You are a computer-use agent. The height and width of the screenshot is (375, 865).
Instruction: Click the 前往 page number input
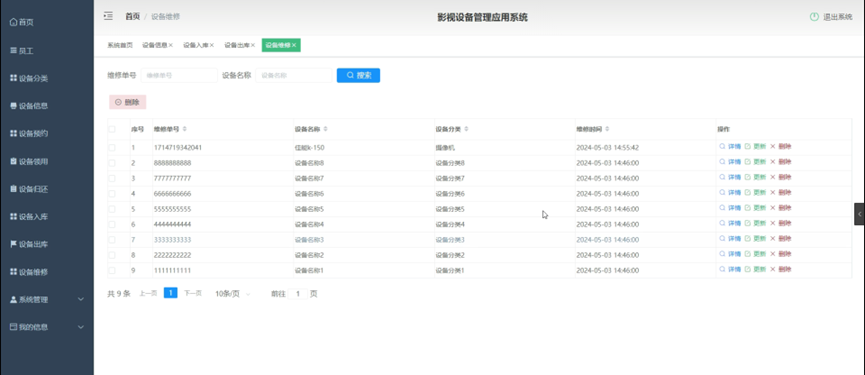coord(298,294)
